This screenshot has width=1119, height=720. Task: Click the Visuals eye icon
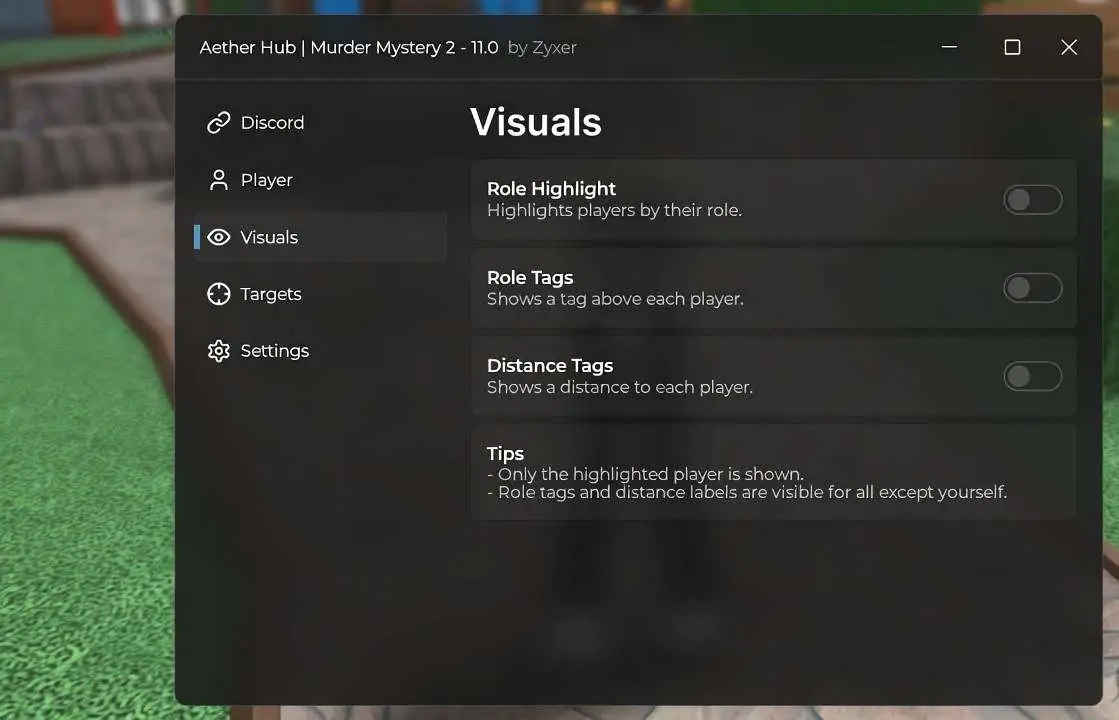point(218,237)
